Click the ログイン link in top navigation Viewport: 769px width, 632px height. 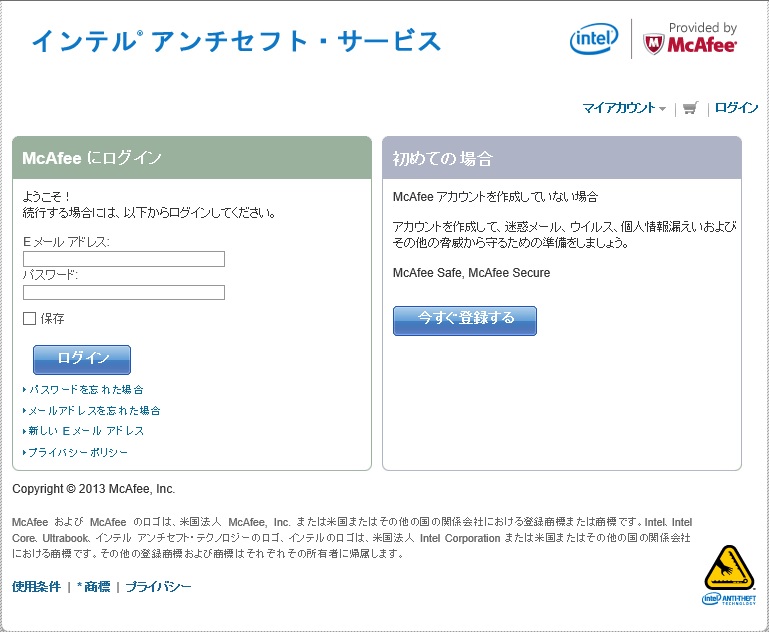(x=736, y=108)
